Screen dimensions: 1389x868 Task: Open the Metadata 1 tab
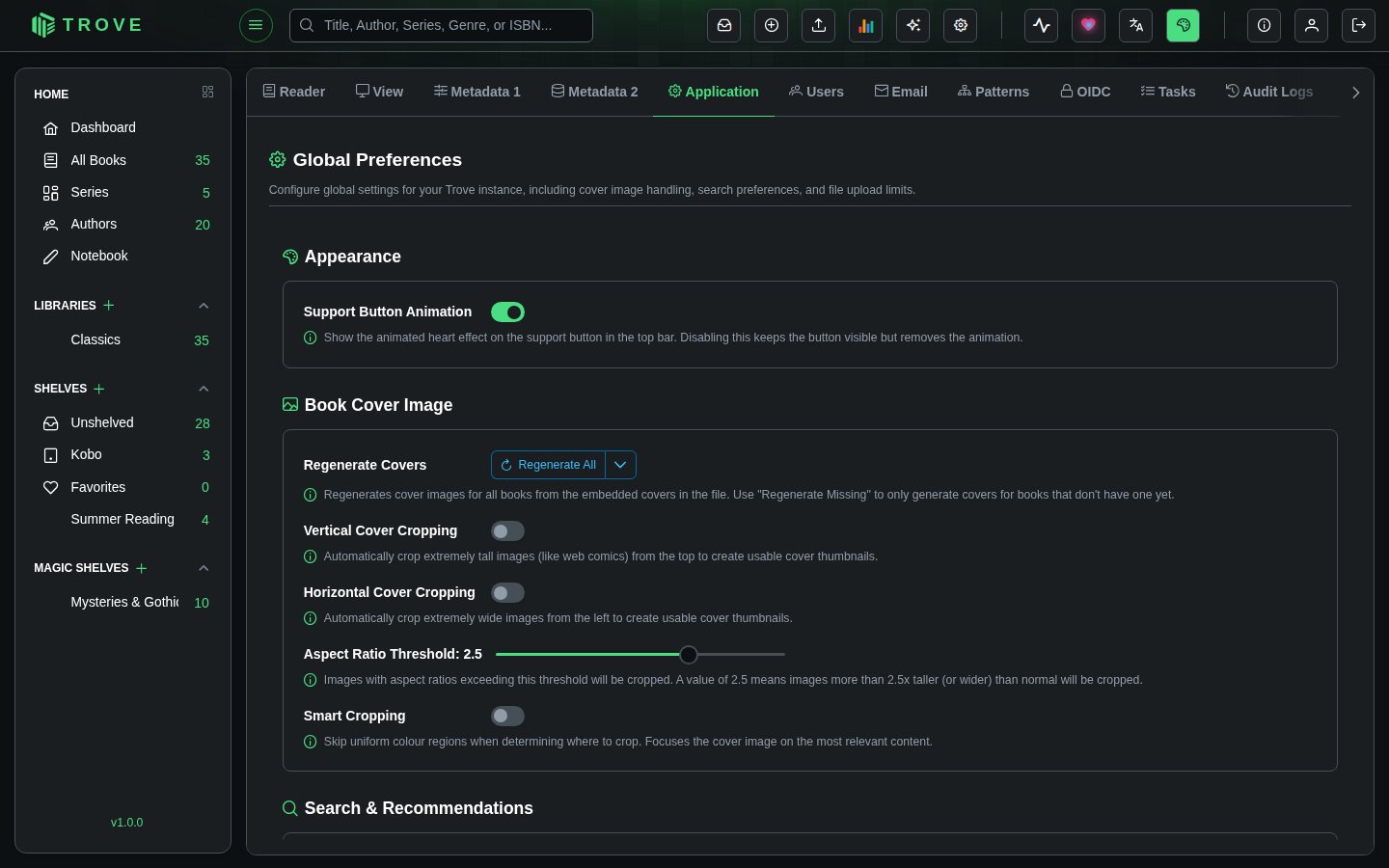(477, 92)
